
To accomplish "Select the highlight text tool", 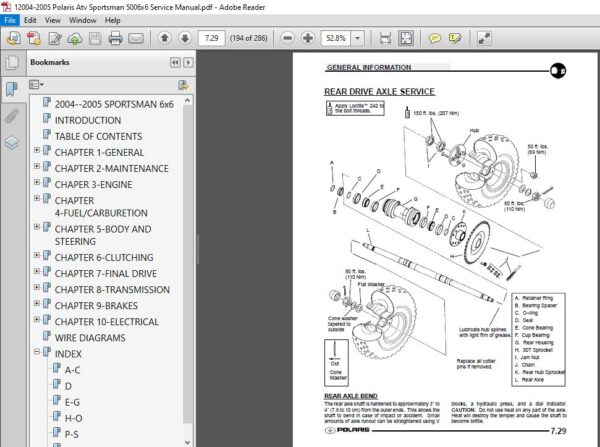I will [x=455, y=38].
